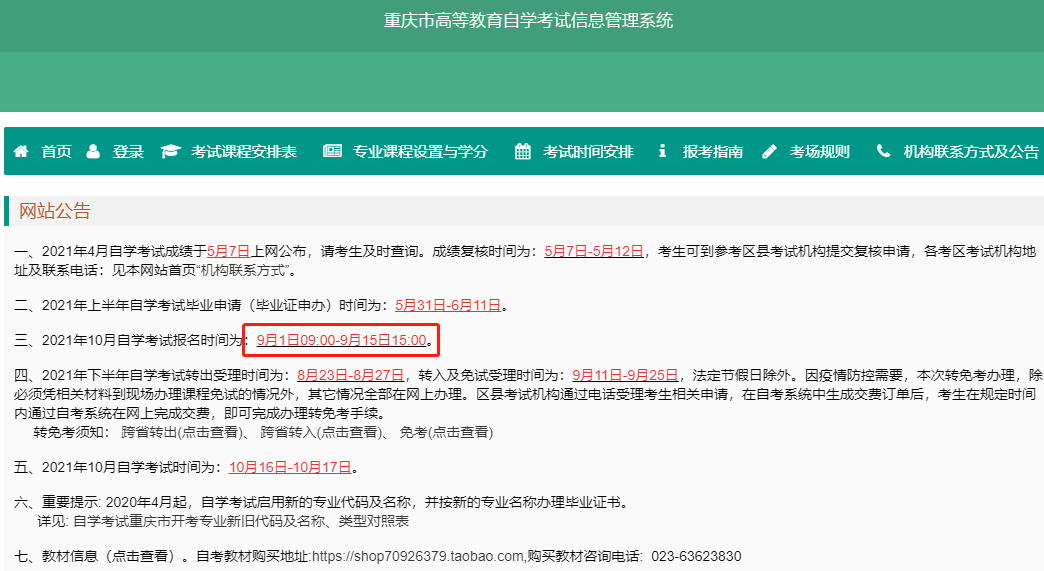This screenshot has width=1044, height=571.
Task: Click the 跨省转入(点击查看) link
Action: pyautogui.click(x=320, y=433)
